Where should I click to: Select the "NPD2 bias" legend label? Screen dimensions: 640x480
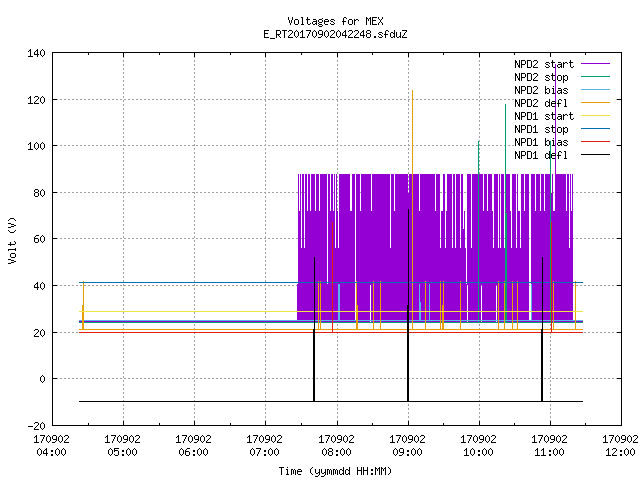coord(541,90)
